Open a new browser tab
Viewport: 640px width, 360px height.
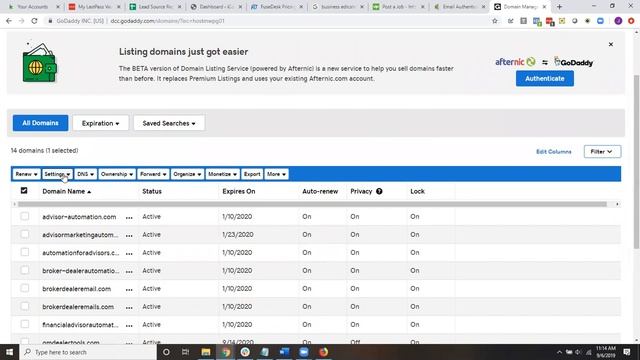[x=559, y=7]
